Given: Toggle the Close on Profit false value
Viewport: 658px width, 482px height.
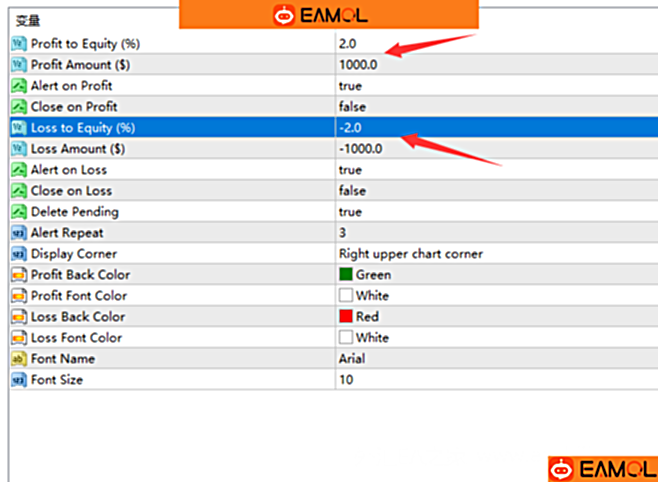Looking at the screenshot, I should click(x=352, y=107).
